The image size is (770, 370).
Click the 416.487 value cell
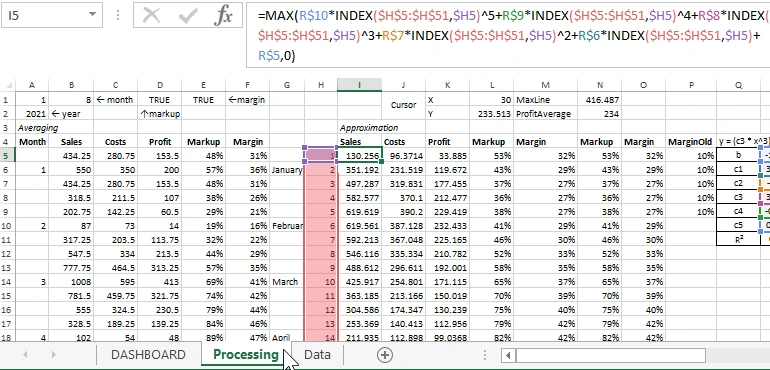(x=599, y=100)
